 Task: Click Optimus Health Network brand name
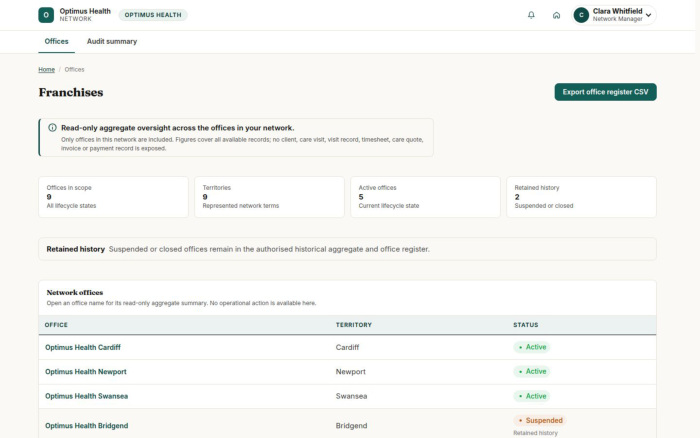tap(85, 15)
